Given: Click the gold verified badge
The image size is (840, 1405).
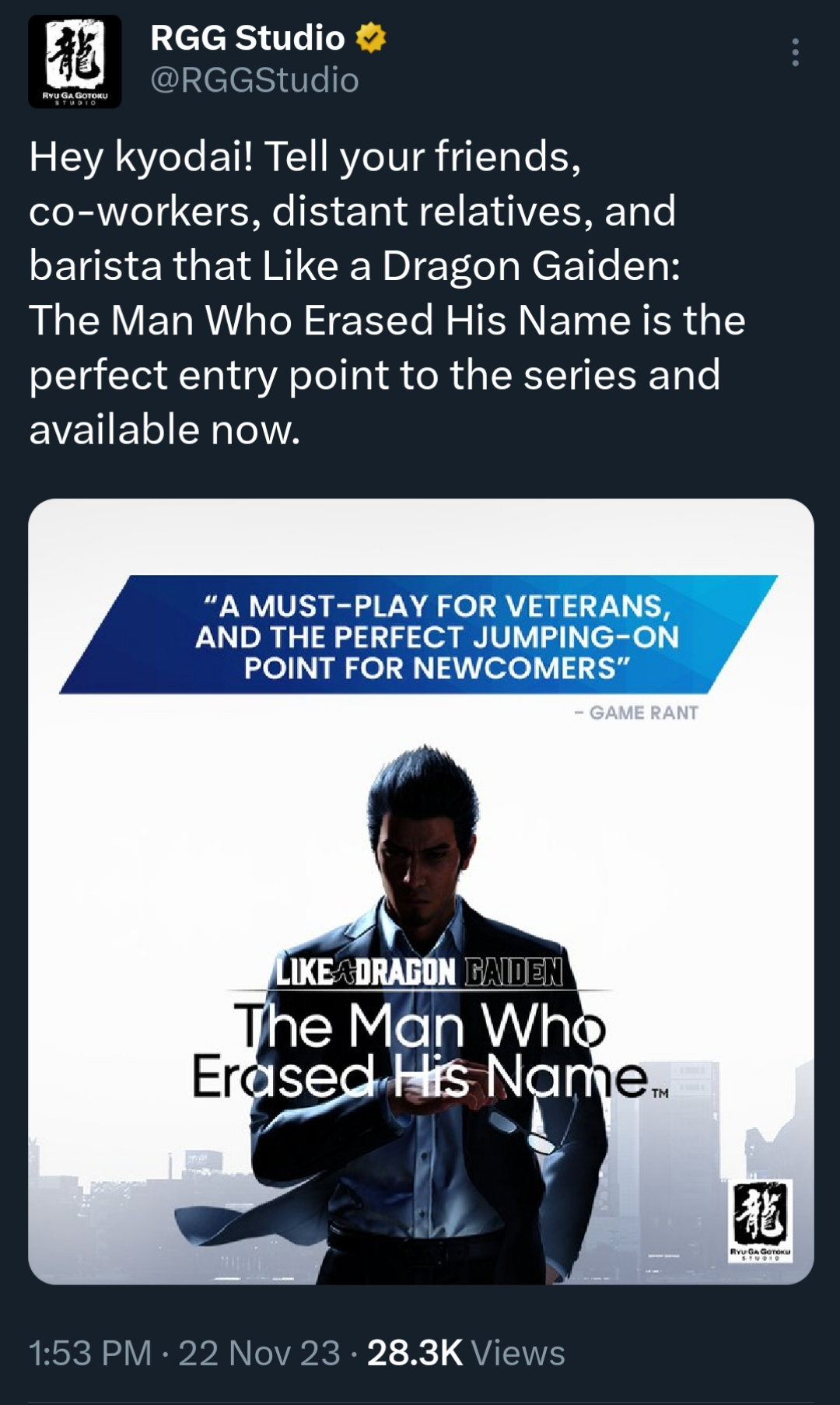Looking at the screenshot, I should pyautogui.click(x=371, y=37).
